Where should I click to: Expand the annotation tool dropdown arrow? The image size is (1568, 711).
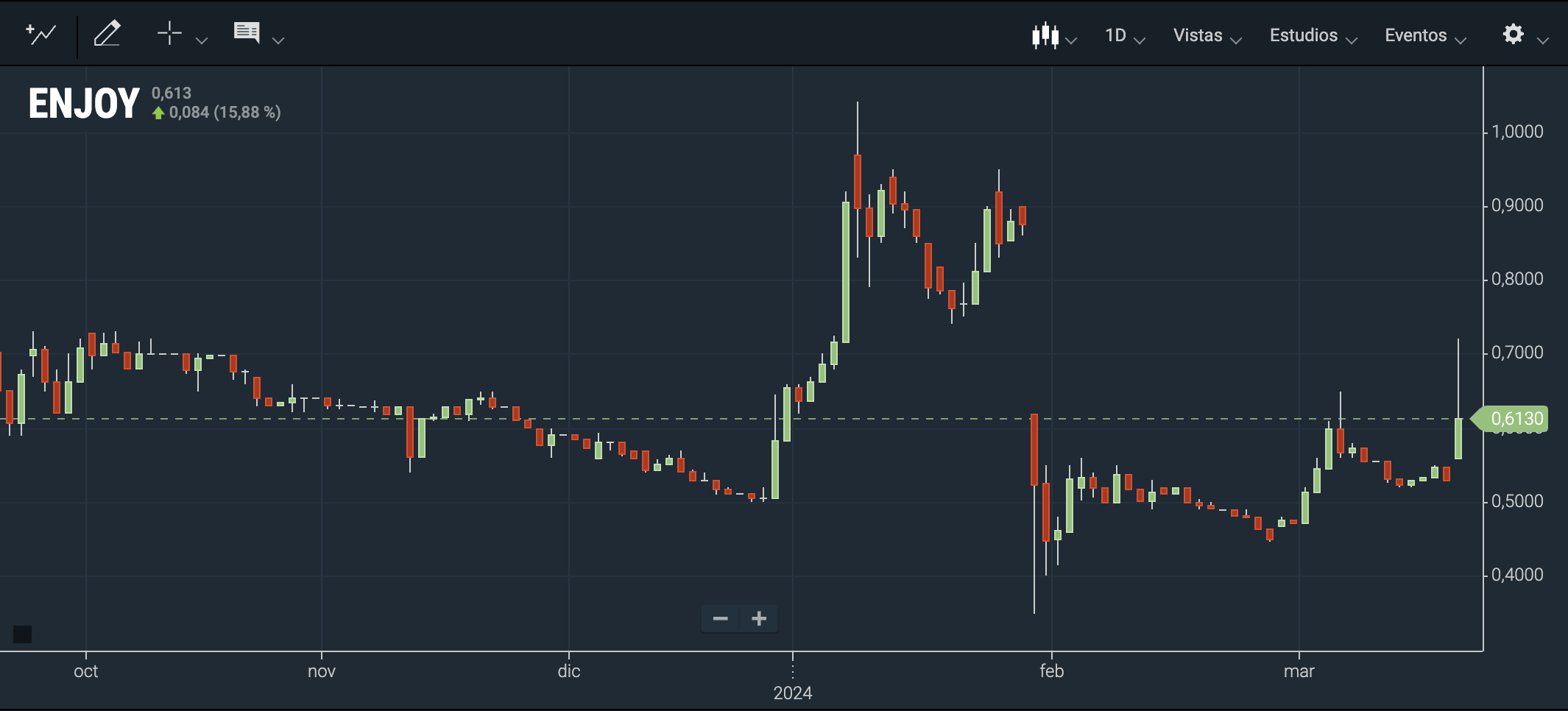pos(278,41)
